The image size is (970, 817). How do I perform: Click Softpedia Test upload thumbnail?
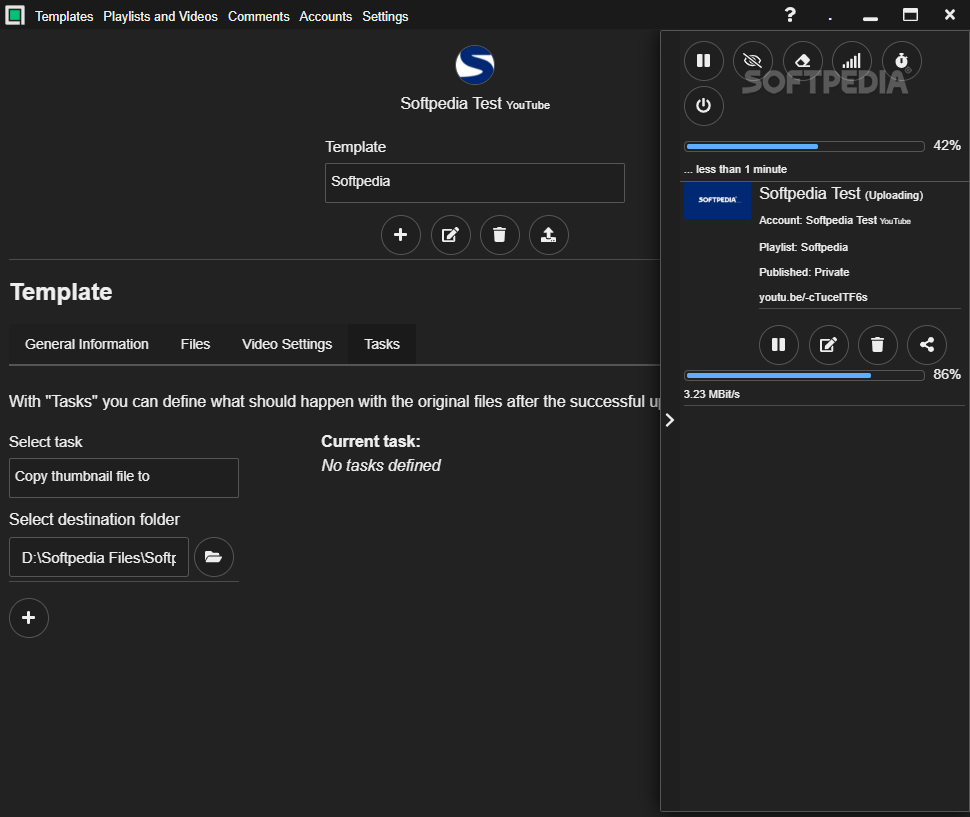(718, 200)
